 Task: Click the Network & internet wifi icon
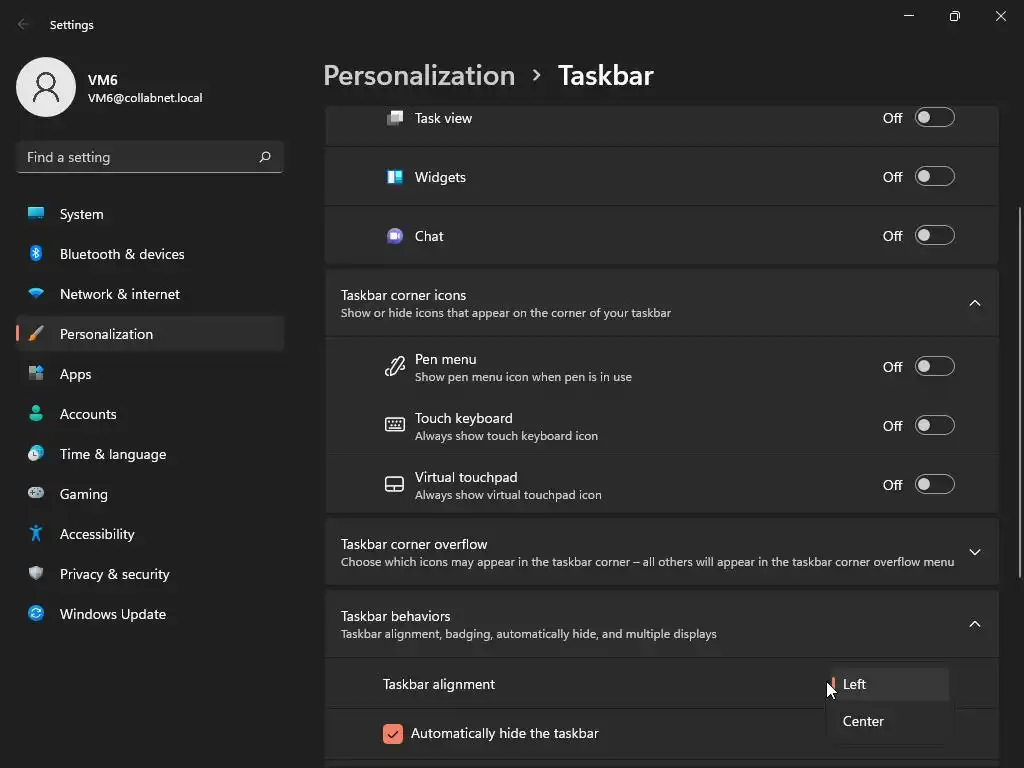pyautogui.click(x=36, y=294)
